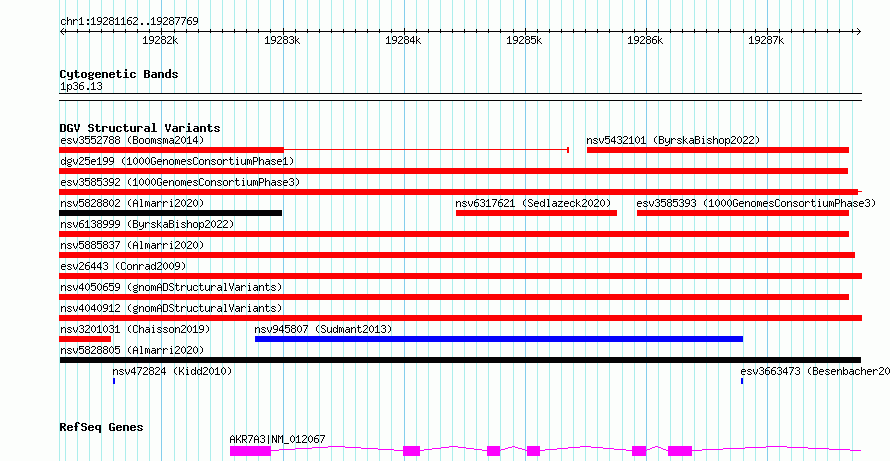Click label 'nsv4040912 (gnomADStructuralVariants)'

(171, 308)
